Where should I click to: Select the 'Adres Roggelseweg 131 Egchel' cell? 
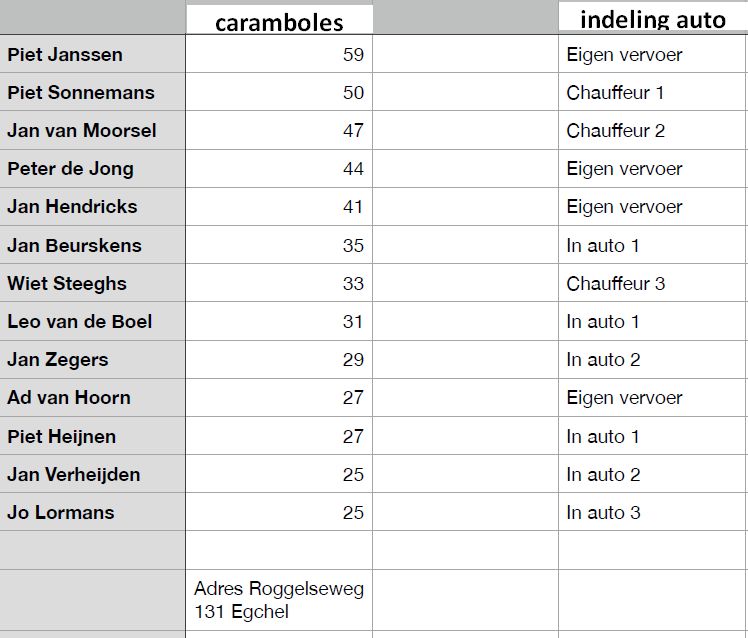coord(279,600)
